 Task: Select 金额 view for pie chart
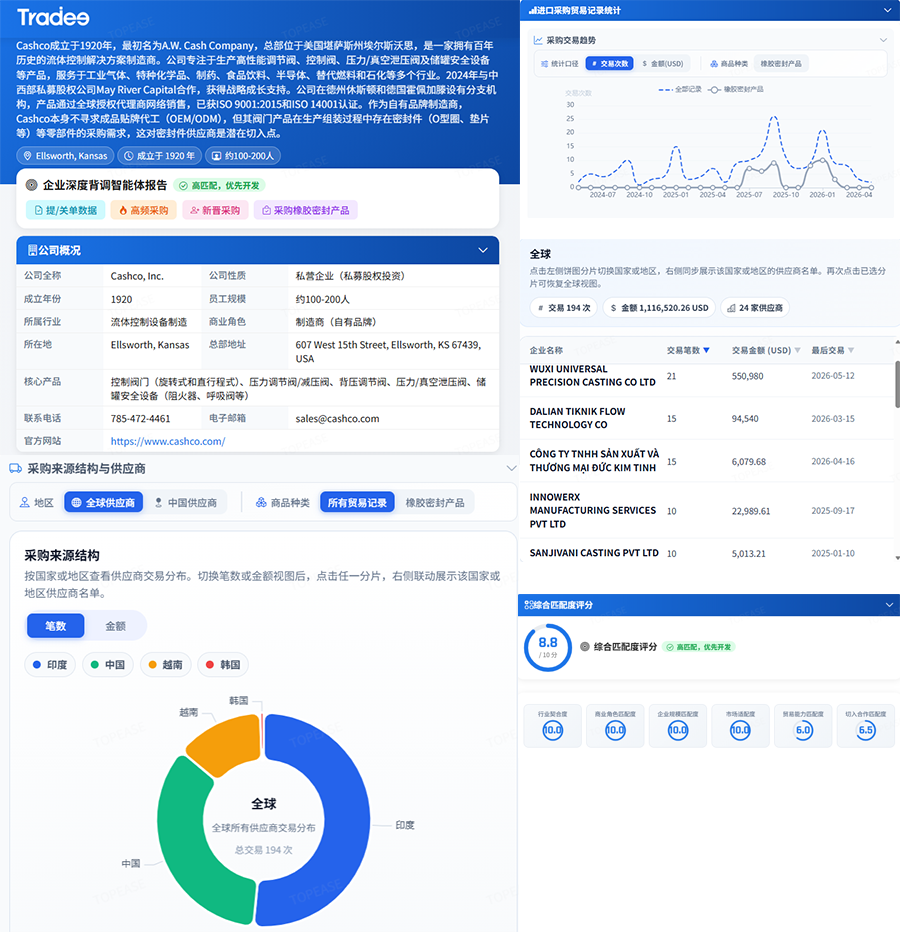(115, 626)
